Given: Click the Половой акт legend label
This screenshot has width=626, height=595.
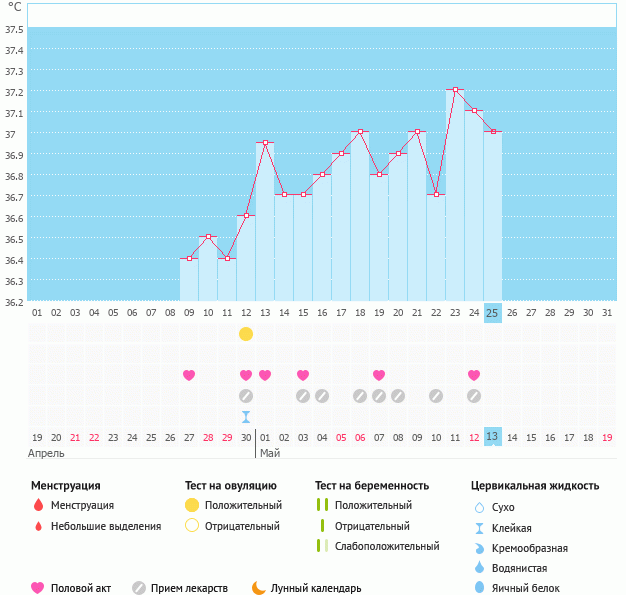Looking at the screenshot, I should coord(82,588).
